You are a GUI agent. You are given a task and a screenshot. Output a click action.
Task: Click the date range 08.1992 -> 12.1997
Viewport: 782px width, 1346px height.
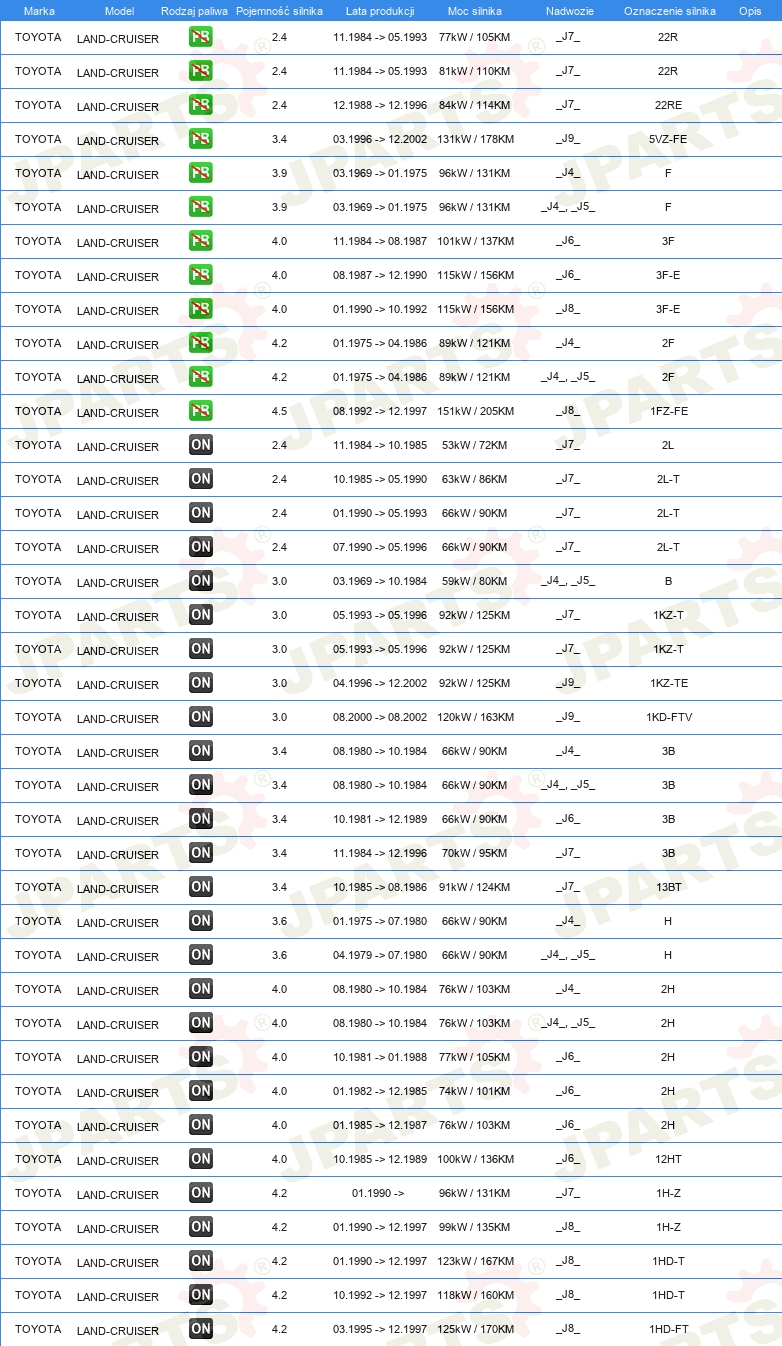[380, 411]
